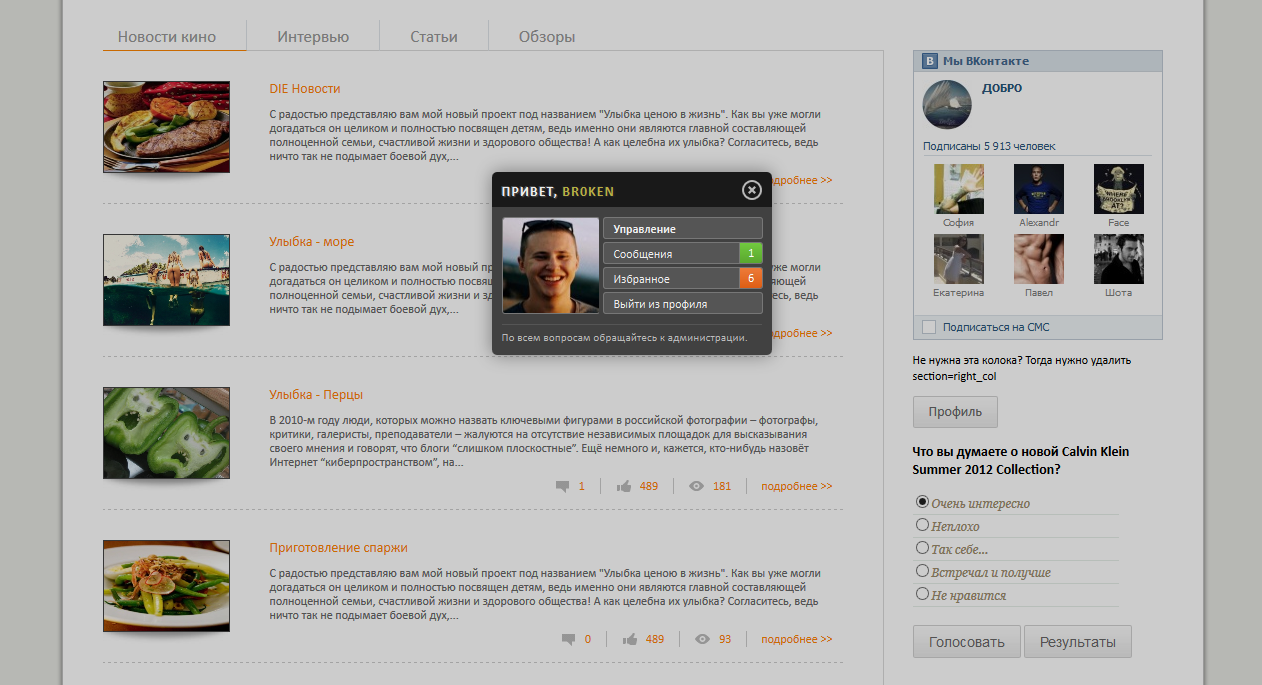Click views eye icon on Приготовление спаржи article

702,640
